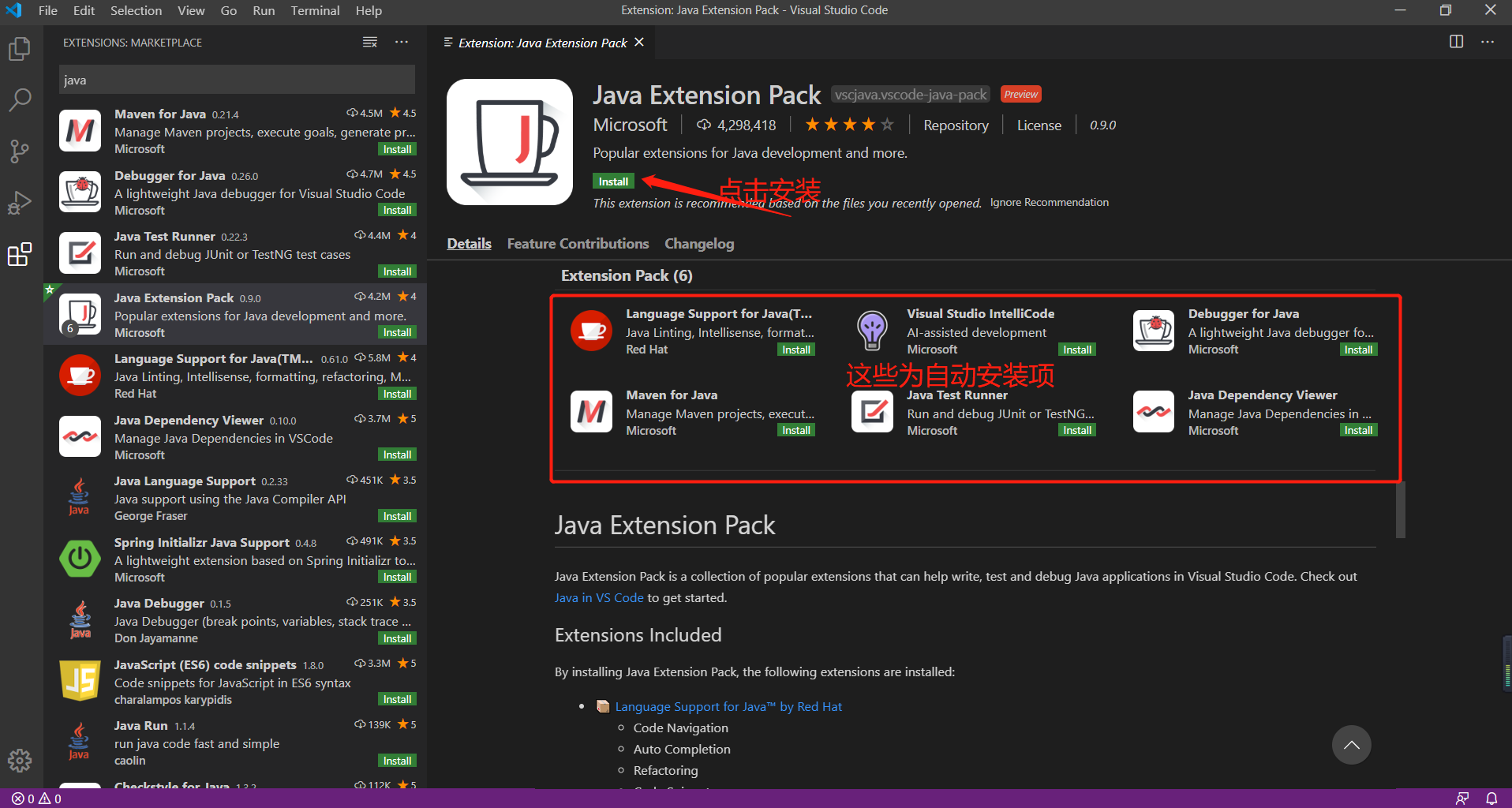Click the Visual Studio IntelliCode lightbulb icon

point(872,331)
